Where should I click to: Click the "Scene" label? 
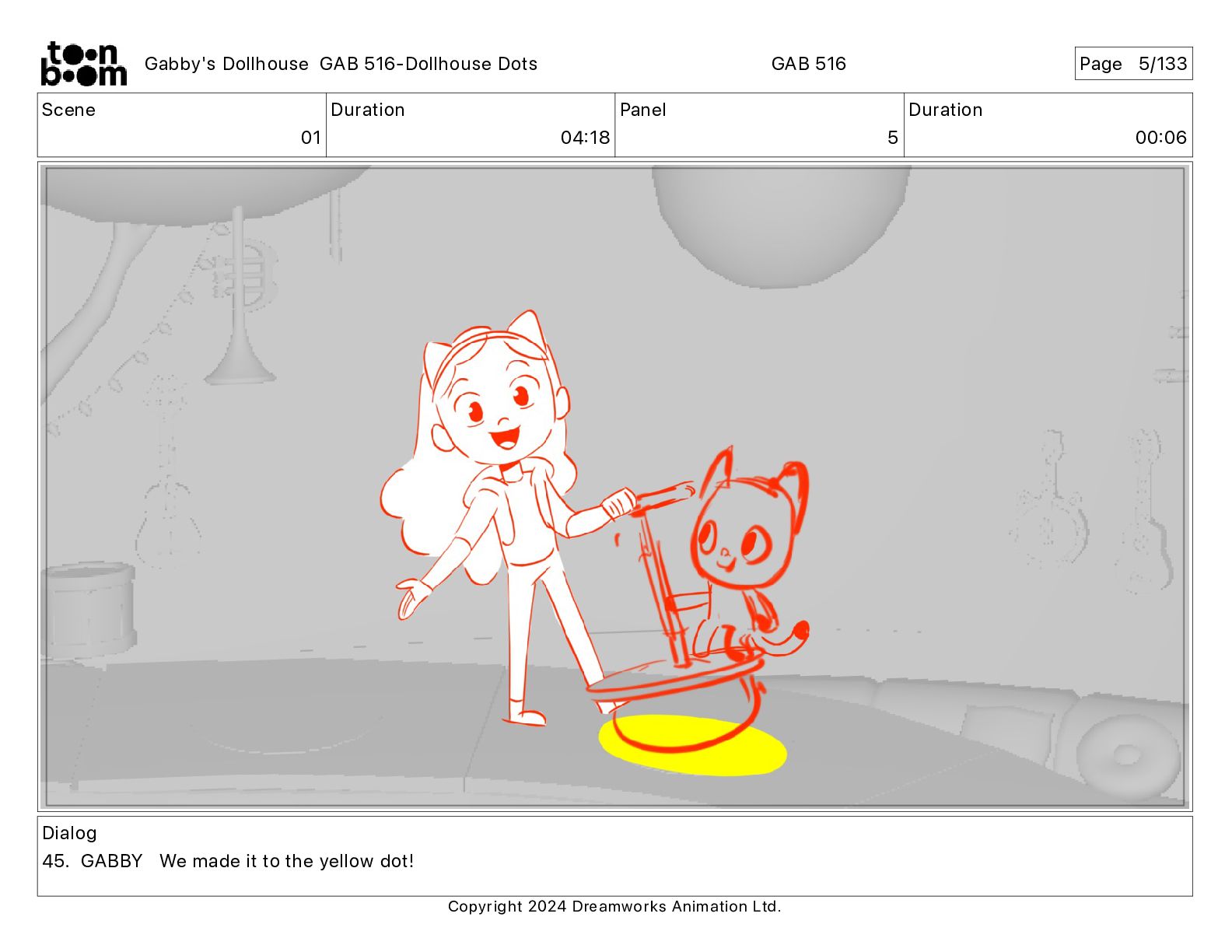[68, 110]
